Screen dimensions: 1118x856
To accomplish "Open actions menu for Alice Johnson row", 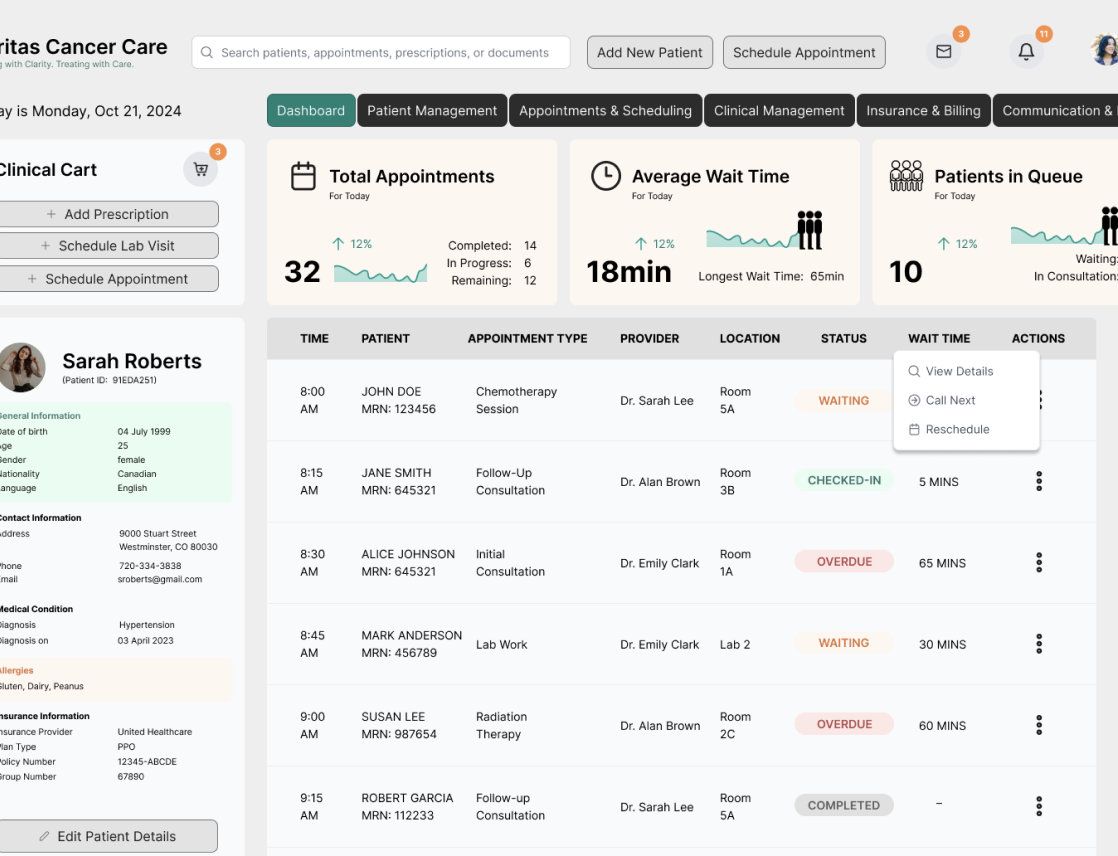I will [x=1039, y=563].
